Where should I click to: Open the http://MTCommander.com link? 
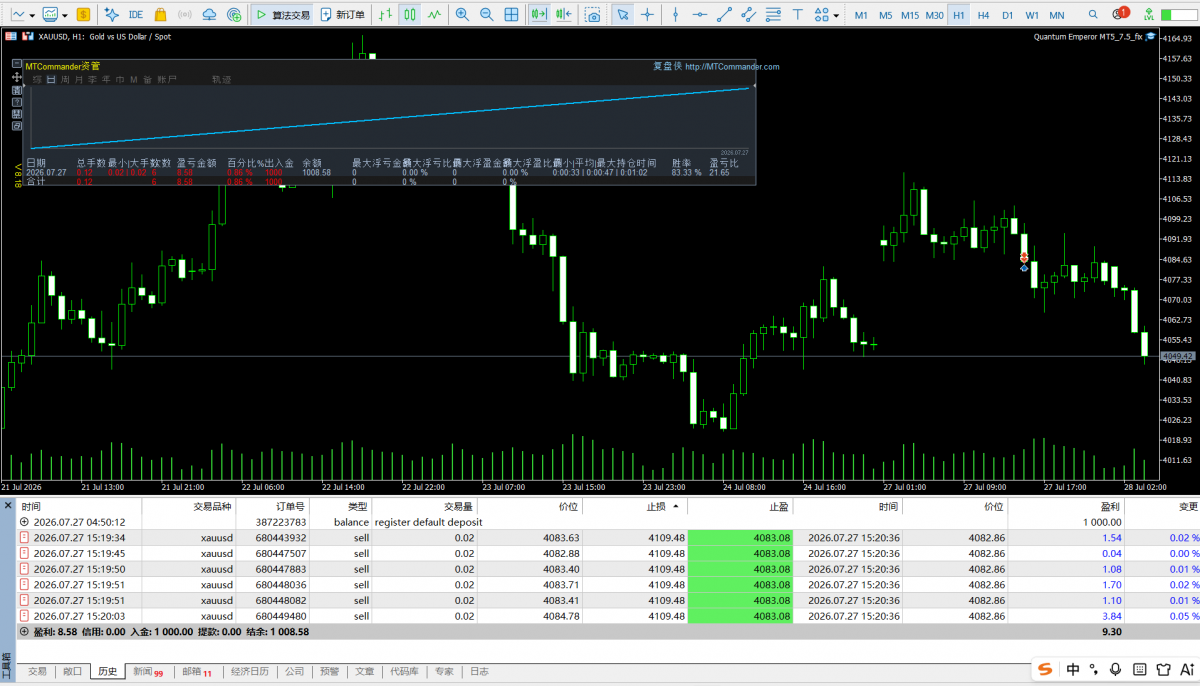tap(732, 67)
